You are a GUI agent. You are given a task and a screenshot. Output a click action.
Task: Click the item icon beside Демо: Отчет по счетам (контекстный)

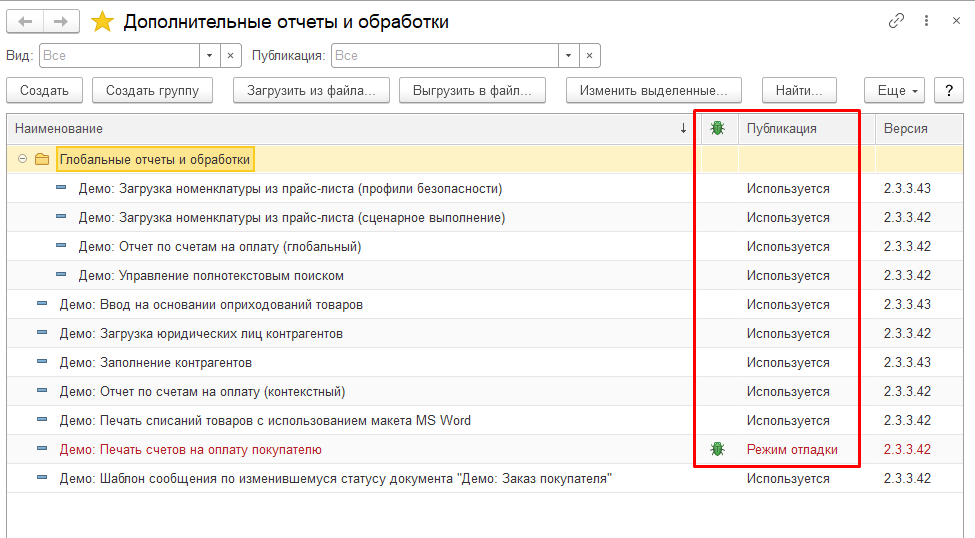tap(42, 391)
